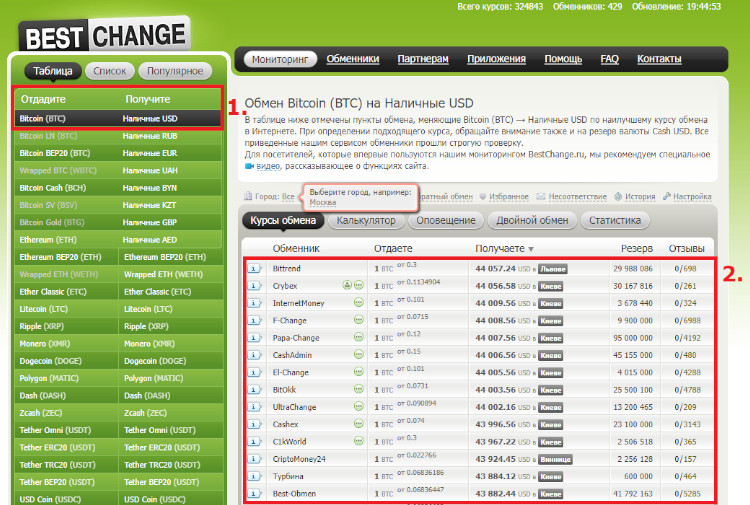Open city selector 'Все'
Screen dimensions: 750x505
(x=288, y=197)
